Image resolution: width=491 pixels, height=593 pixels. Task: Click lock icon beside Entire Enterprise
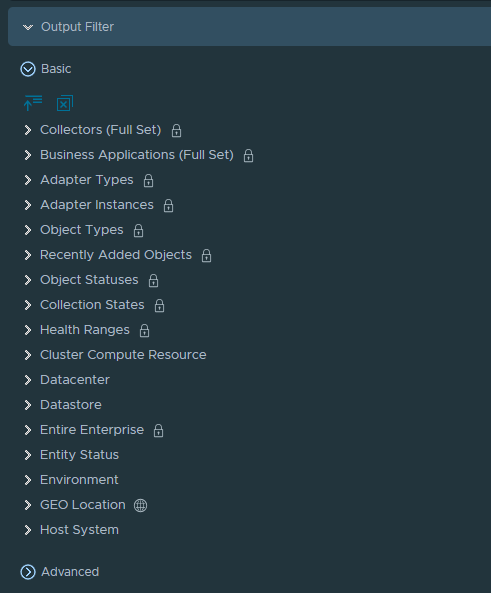click(158, 430)
